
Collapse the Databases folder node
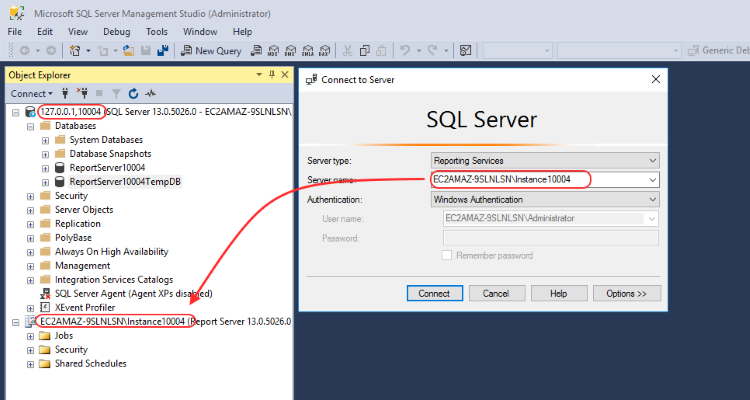point(31,126)
